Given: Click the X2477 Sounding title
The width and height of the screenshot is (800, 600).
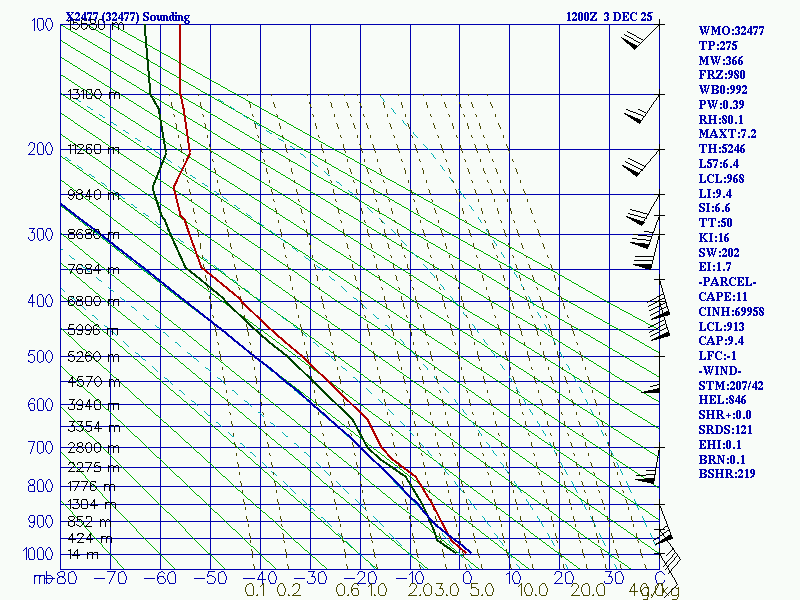Looking at the screenshot, I should coord(128,17).
